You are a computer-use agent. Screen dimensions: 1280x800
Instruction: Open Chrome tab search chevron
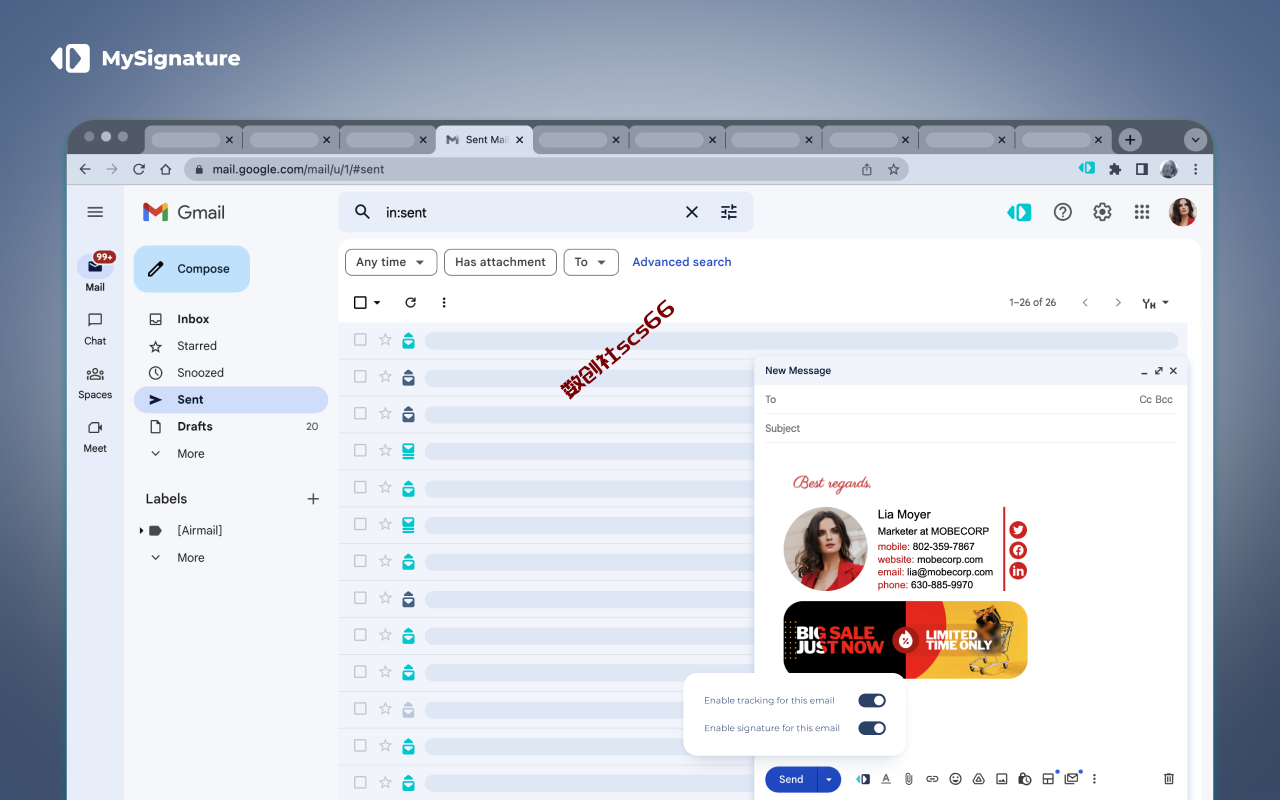(x=1195, y=140)
